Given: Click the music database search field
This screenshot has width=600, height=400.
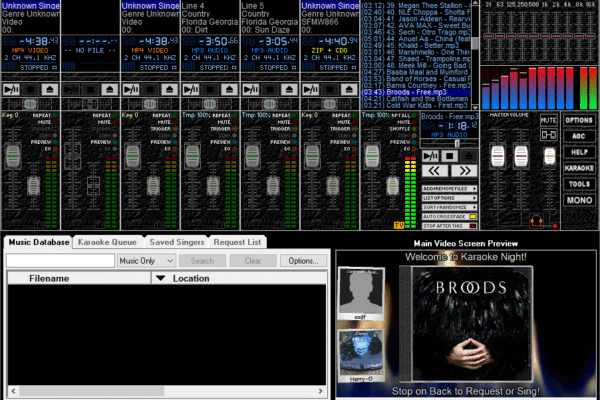Looking at the screenshot, I should point(60,261).
